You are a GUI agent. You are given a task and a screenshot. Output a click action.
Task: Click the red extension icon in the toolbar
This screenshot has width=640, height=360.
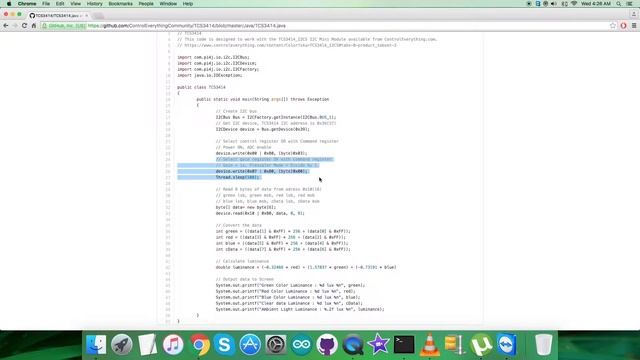pyautogui.click(x=623, y=26)
